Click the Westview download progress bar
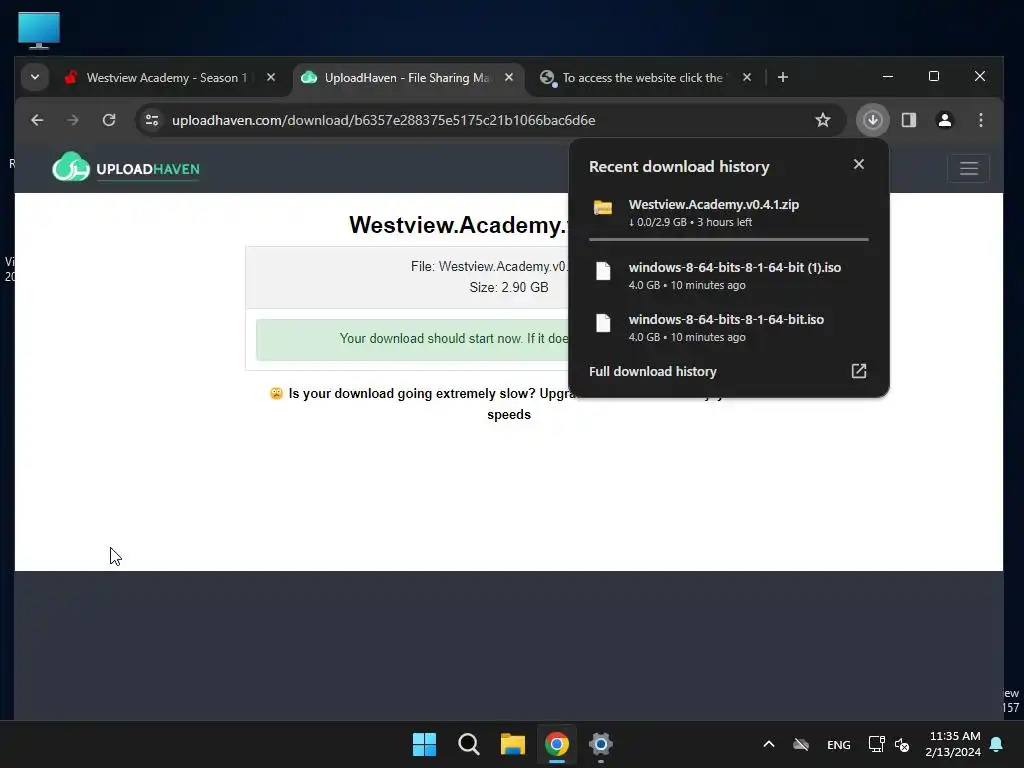The height and width of the screenshot is (768, 1024). [729, 240]
